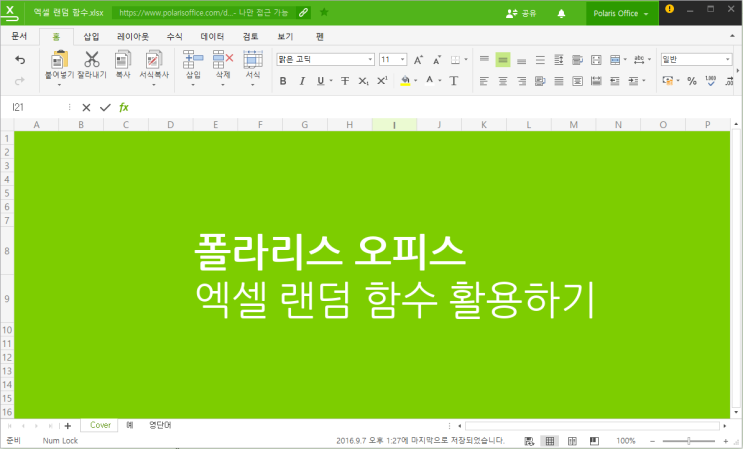Select the Cover sheet tab
The height and width of the screenshot is (449, 743).
[100, 425]
